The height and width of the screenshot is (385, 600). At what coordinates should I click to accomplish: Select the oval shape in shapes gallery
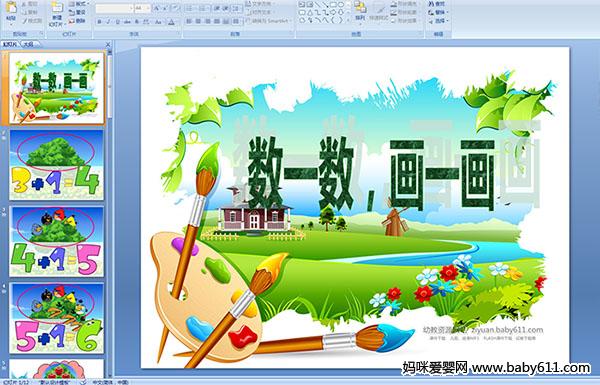[x=341, y=4]
